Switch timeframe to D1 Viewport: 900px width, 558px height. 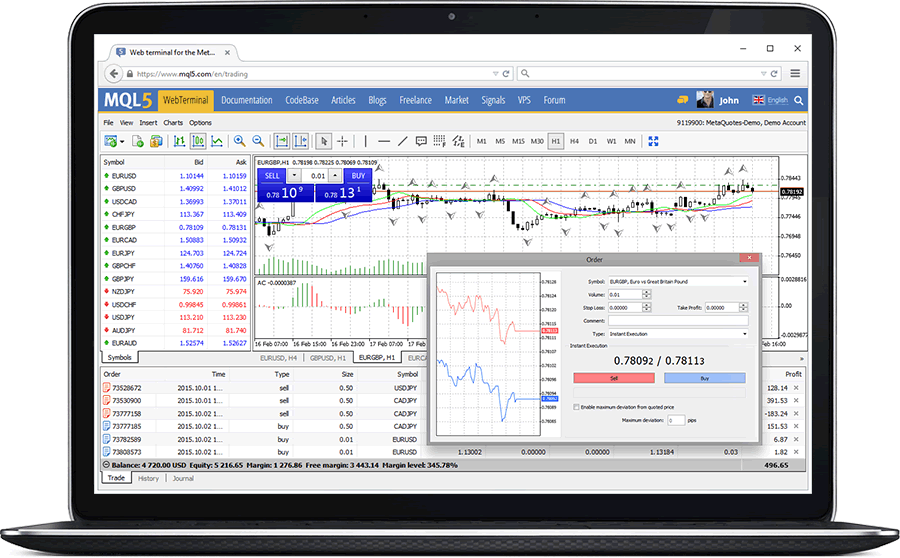point(593,141)
